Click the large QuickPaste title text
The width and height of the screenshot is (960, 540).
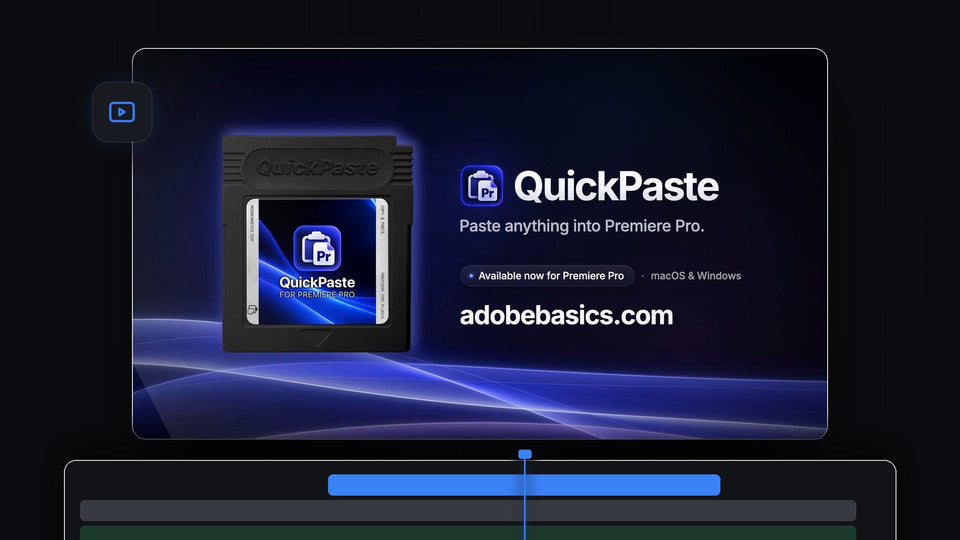[617, 186]
